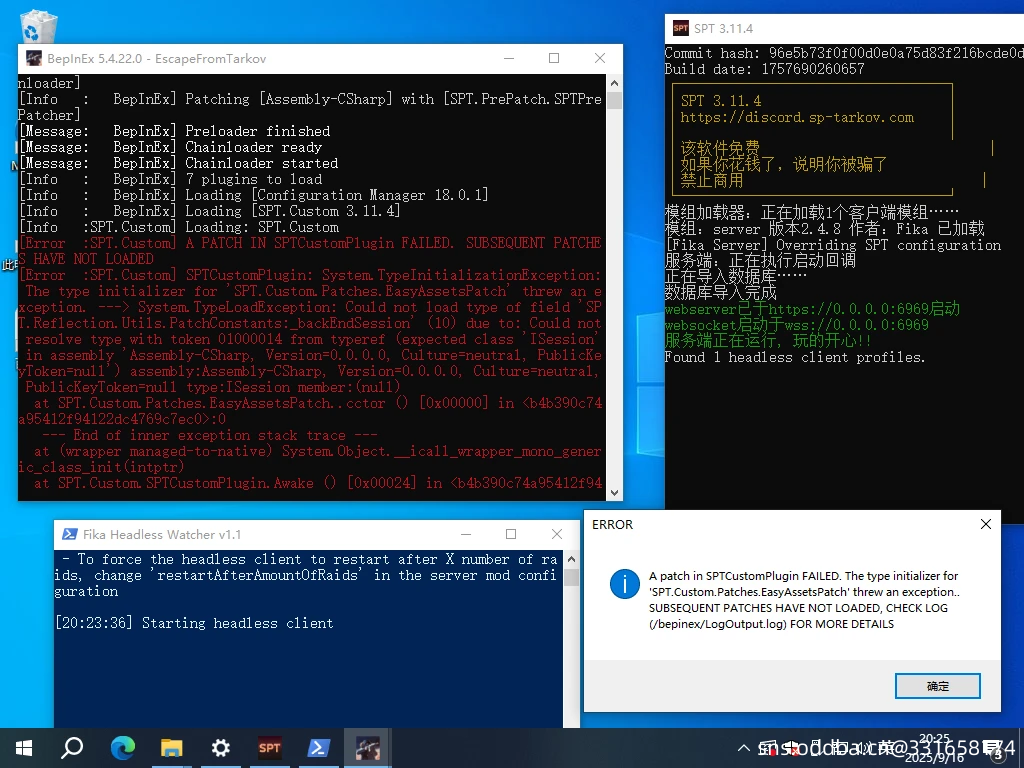Click "7 plugins to load" line in BepInEx
Viewport: 1024px width, 768px height.
170,179
